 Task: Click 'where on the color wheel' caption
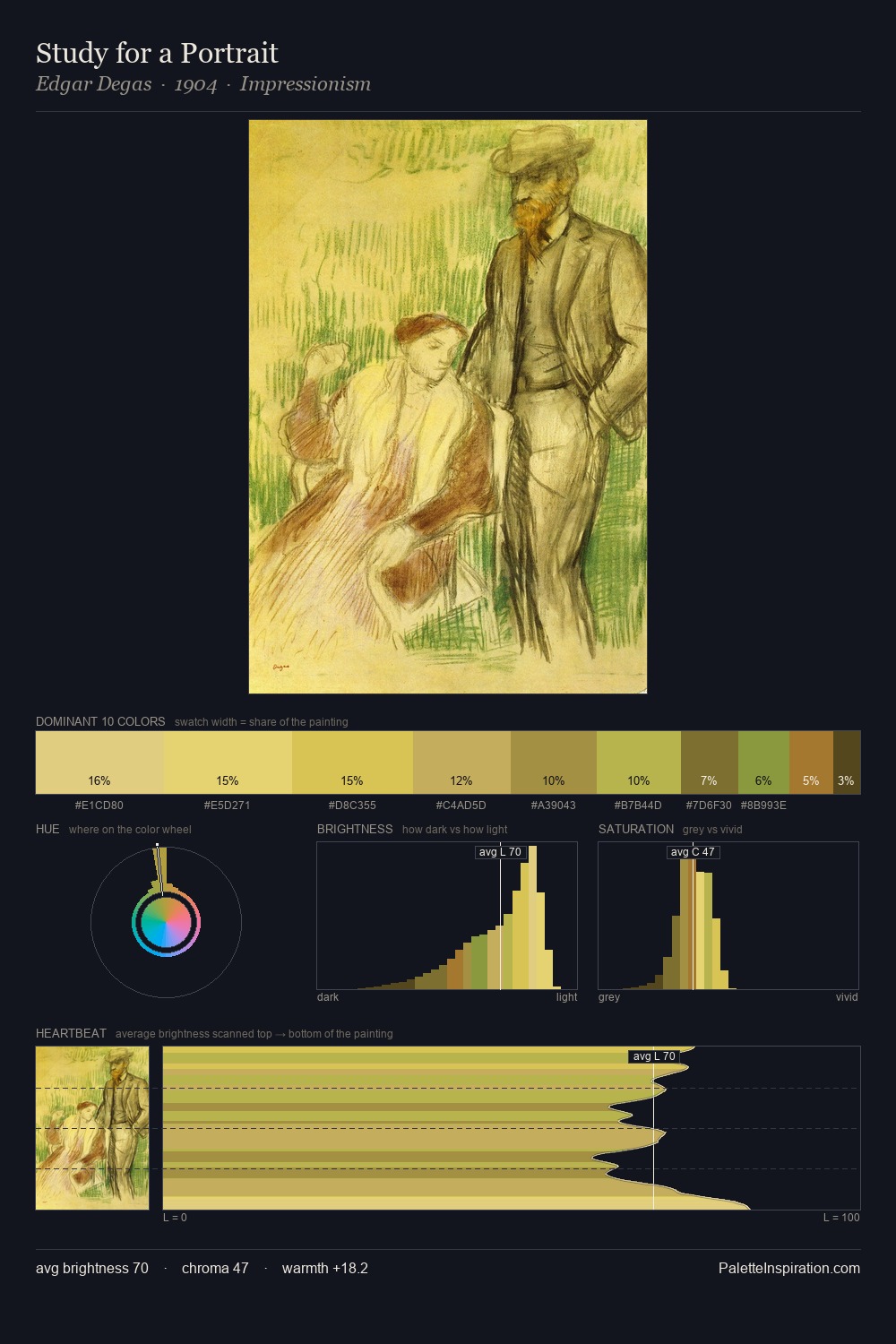(x=130, y=829)
